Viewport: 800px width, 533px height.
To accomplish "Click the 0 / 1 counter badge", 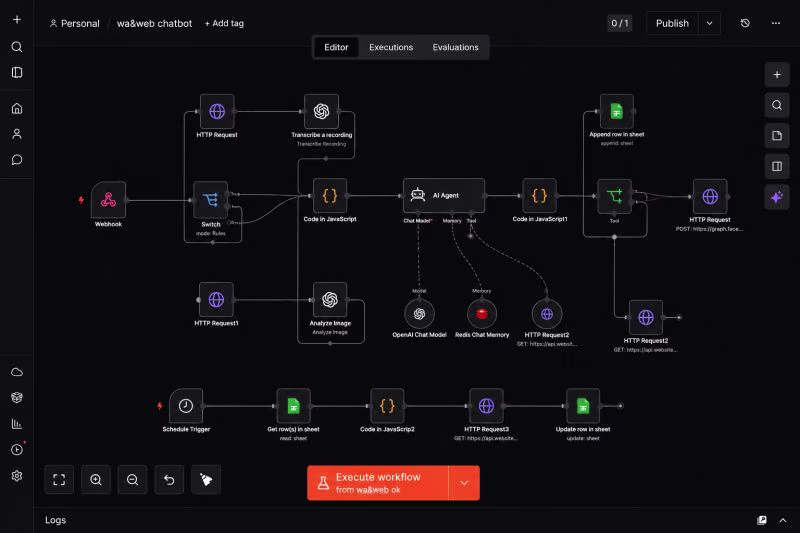I will tap(619, 23).
